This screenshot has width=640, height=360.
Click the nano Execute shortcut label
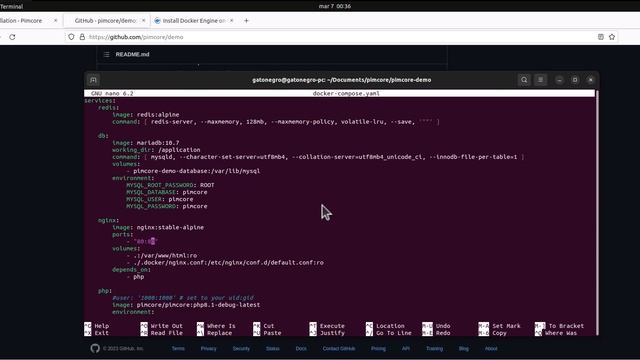pos(332,326)
